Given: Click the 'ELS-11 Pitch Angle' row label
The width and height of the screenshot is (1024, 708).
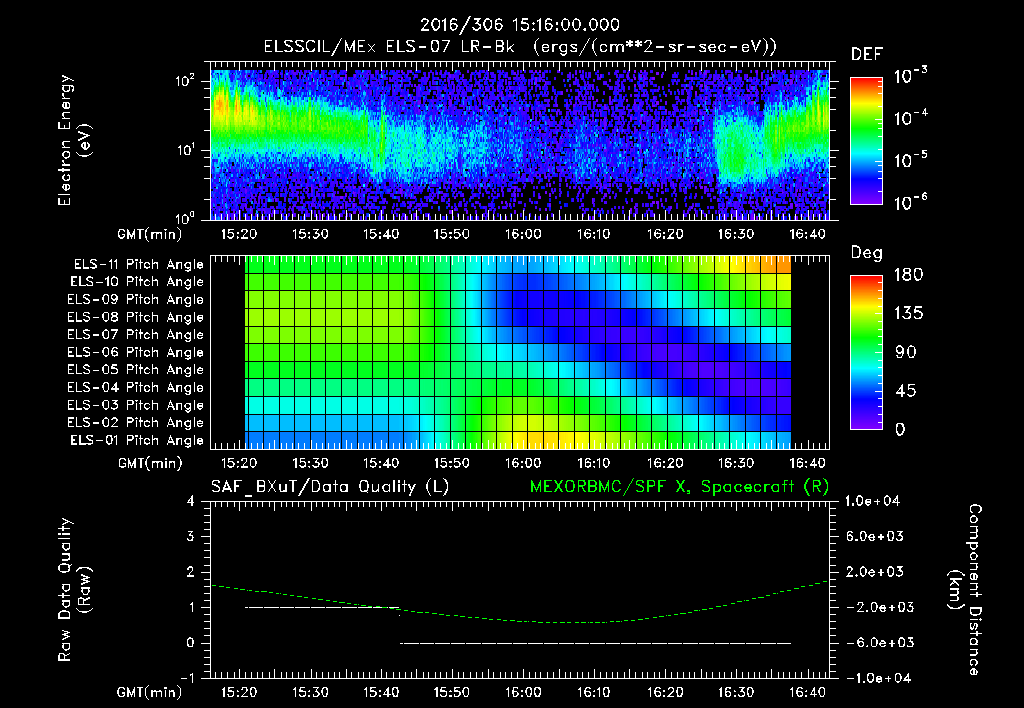Looking at the screenshot, I should 138,265.
